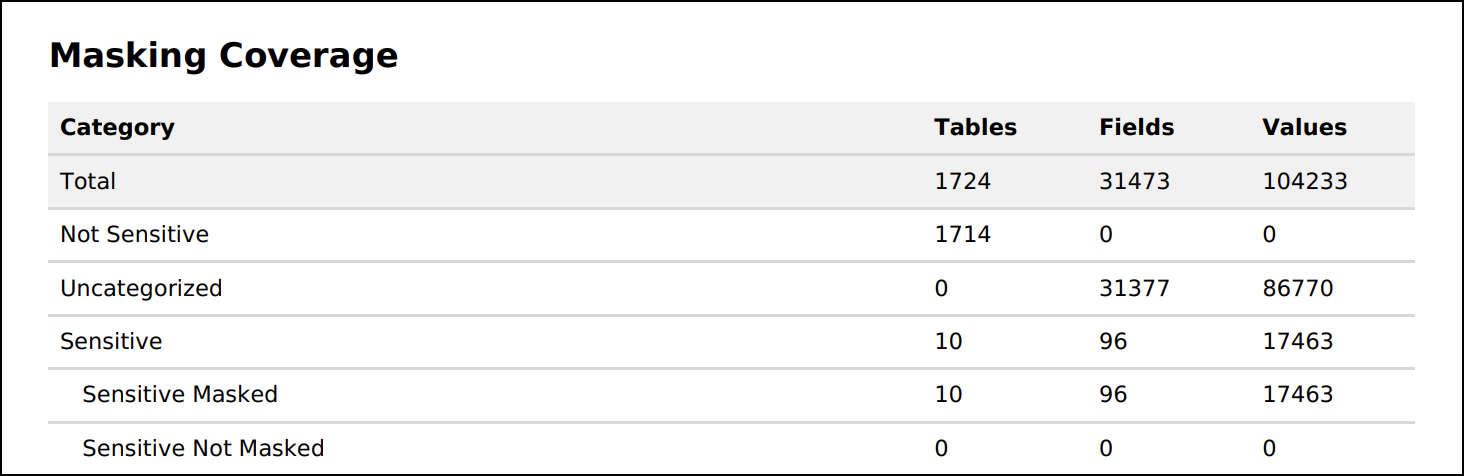Click the Sensitive Not Masked sub-row label

click(203, 448)
